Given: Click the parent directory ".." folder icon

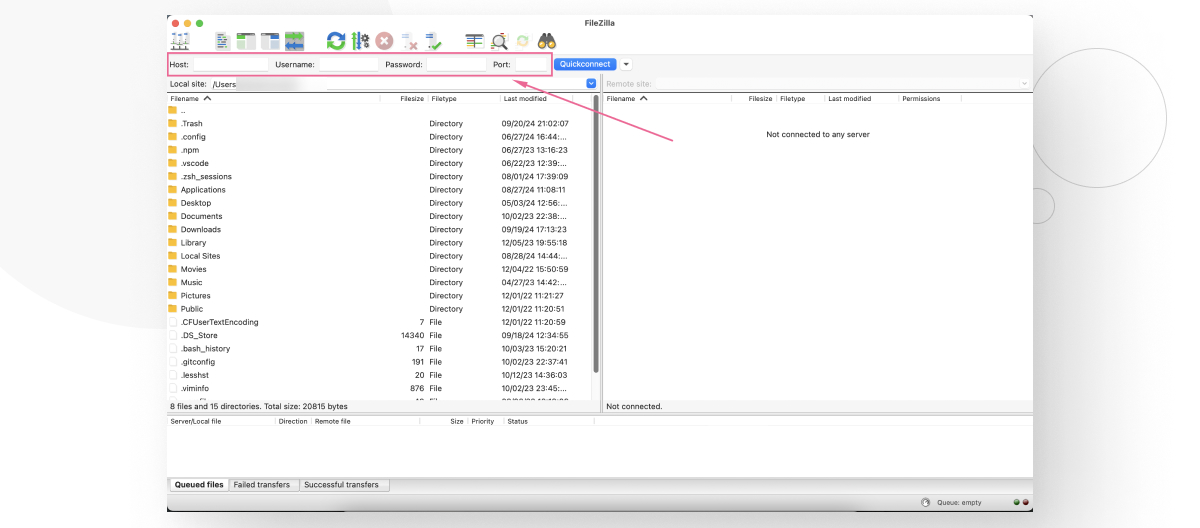Looking at the screenshot, I should point(172,110).
